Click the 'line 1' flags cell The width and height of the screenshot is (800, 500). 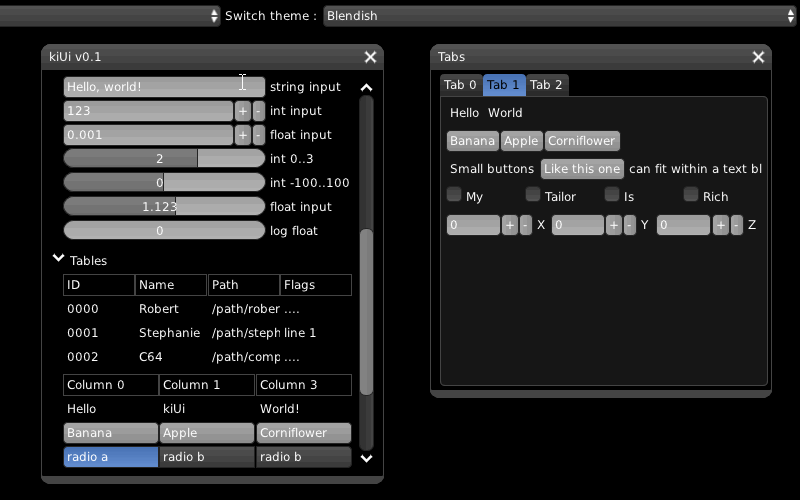300,333
